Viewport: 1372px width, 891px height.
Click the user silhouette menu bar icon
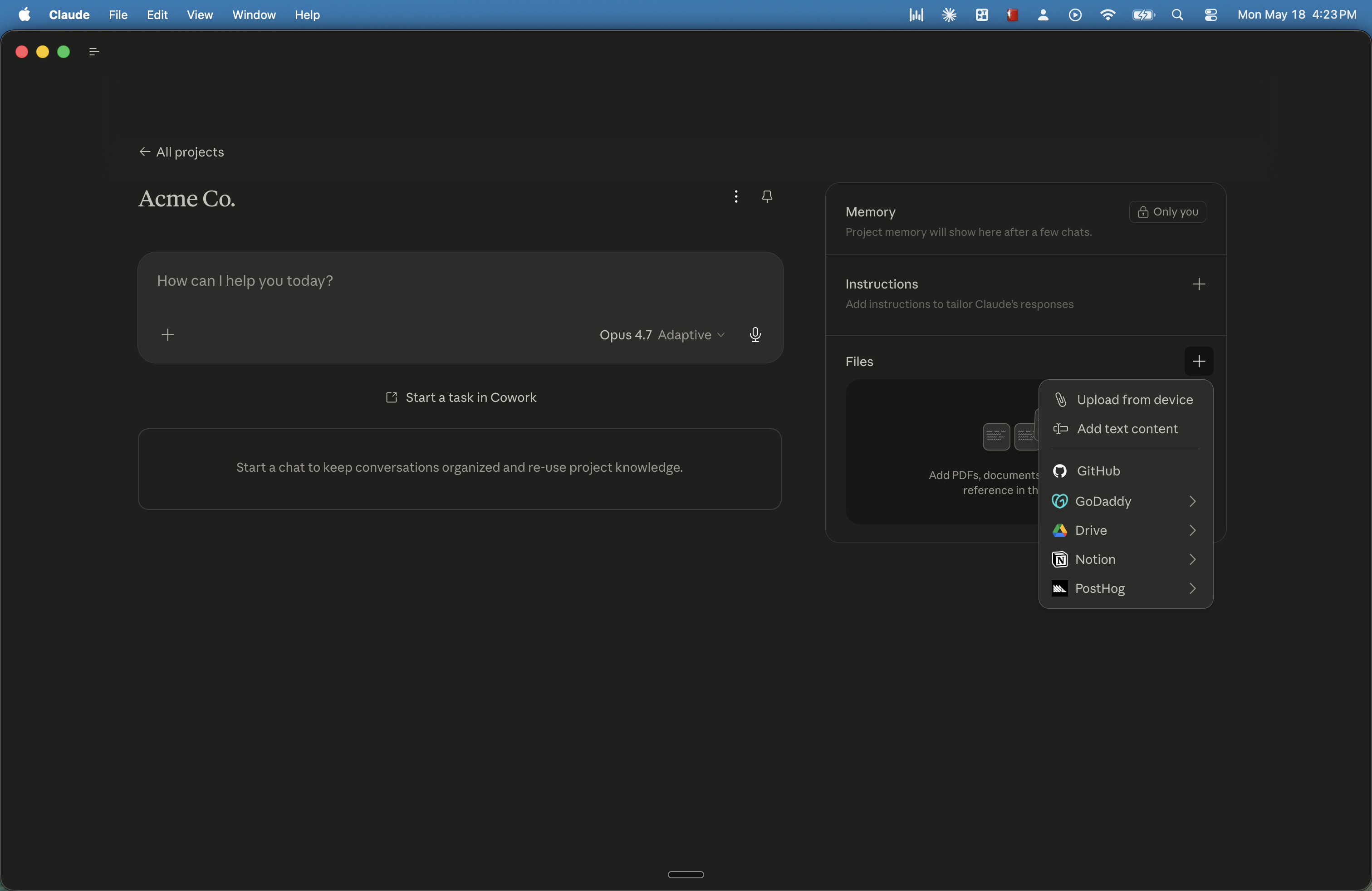coord(1043,15)
